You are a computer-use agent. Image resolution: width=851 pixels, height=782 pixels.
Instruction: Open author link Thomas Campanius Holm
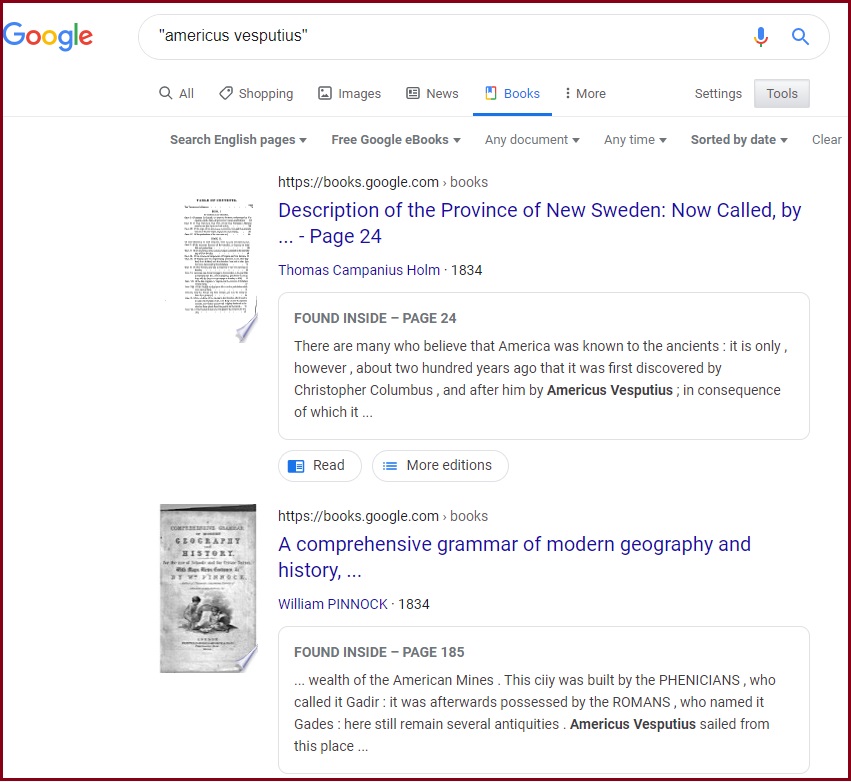click(359, 270)
